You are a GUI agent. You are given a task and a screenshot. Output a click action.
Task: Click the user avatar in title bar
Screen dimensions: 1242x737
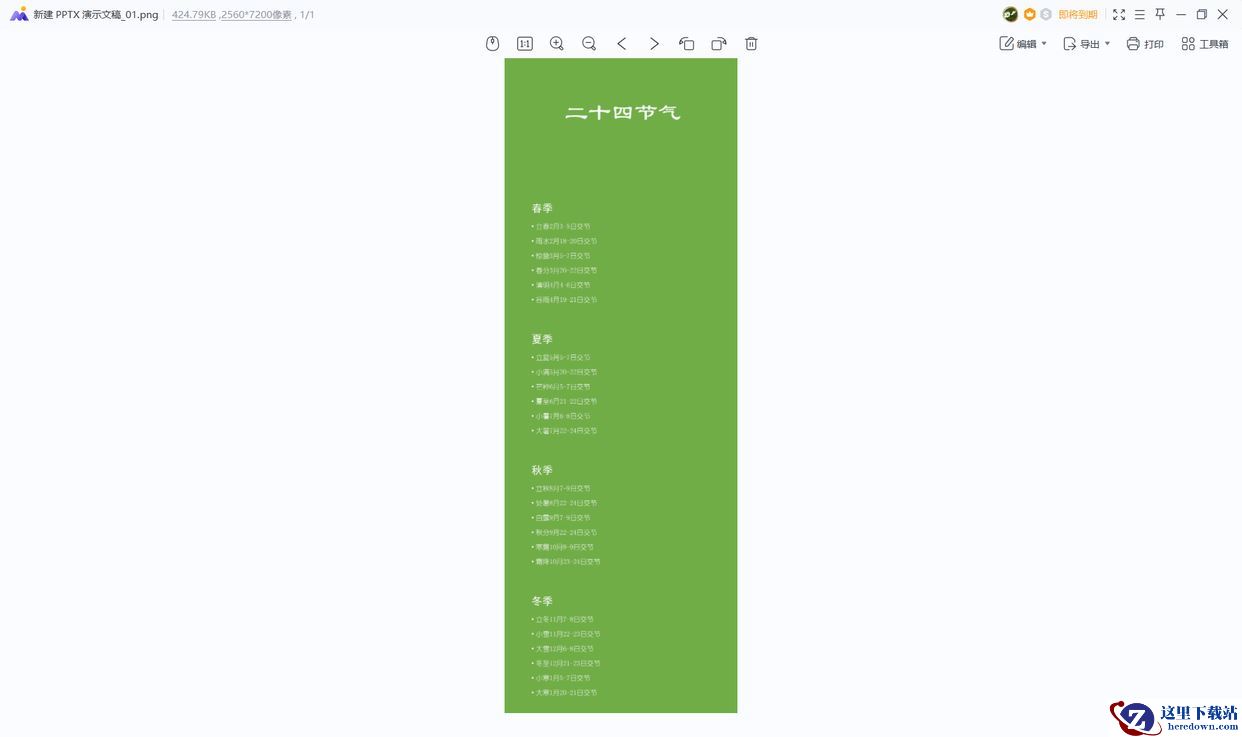(1010, 15)
